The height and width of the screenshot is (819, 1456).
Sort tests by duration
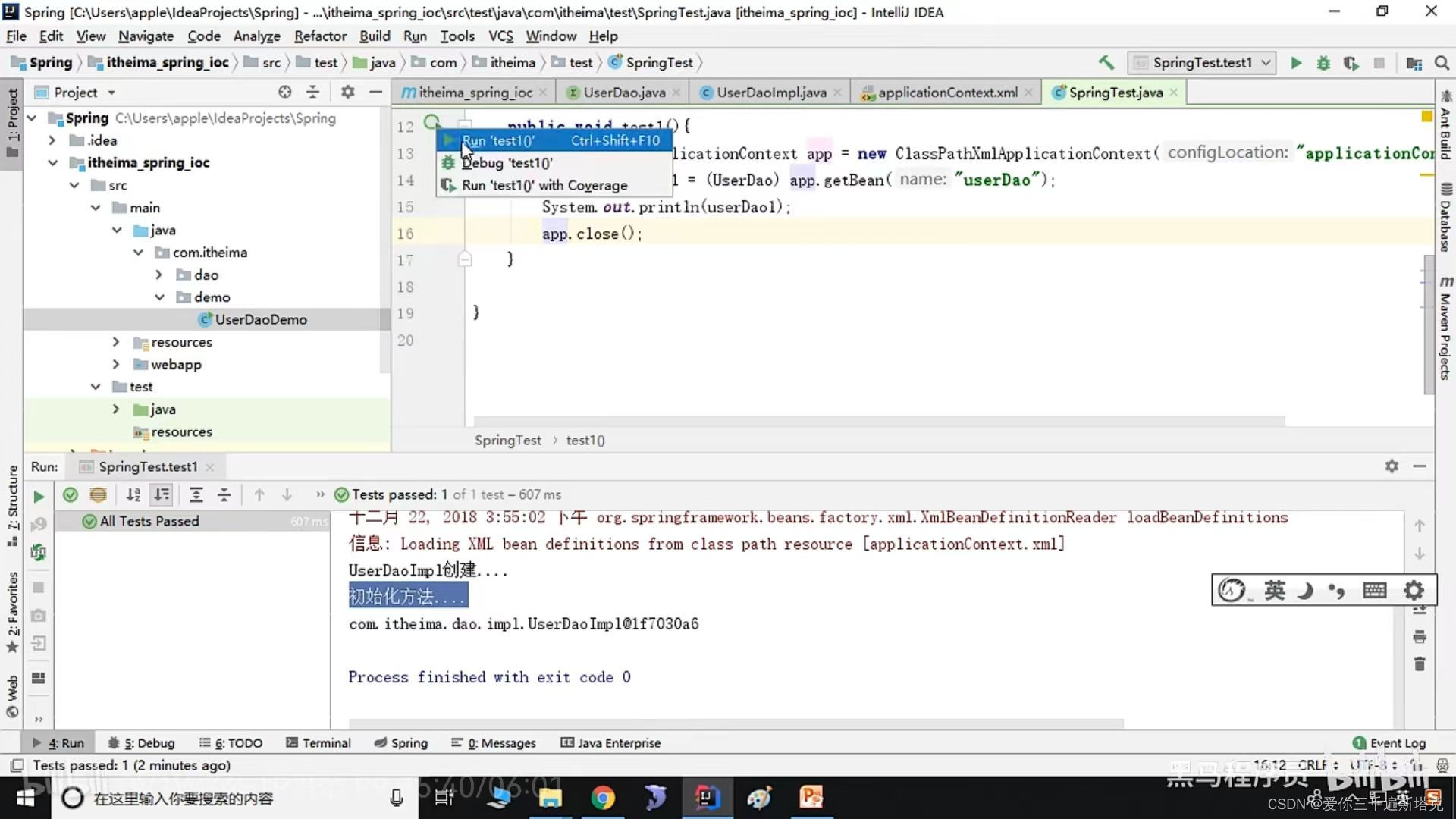point(162,494)
